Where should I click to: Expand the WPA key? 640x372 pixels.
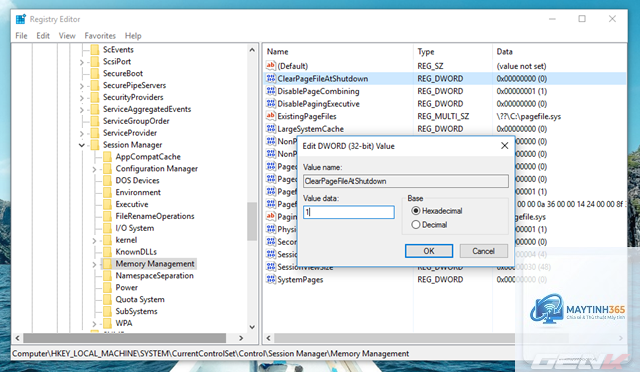[x=94, y=324]
